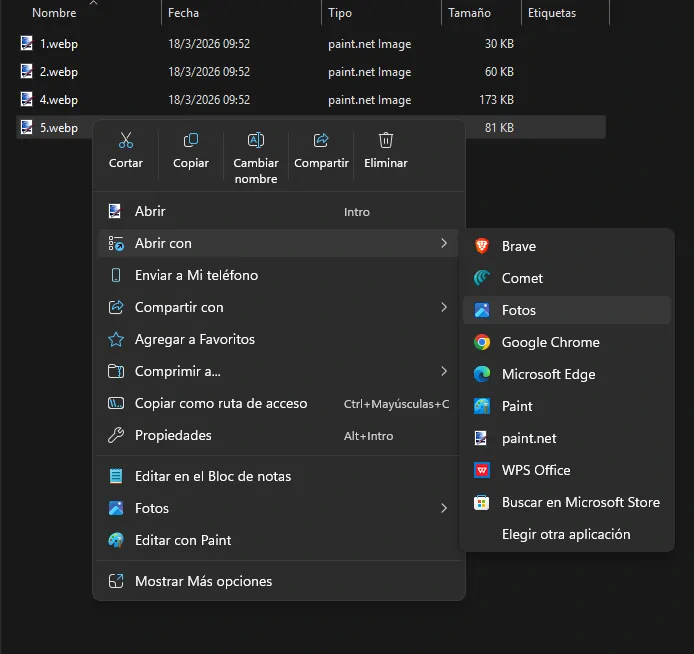The height and width of the screenshot is (654, 694).
Task: Expand the Compartir con submenu arrow
Action: point(444,307)
